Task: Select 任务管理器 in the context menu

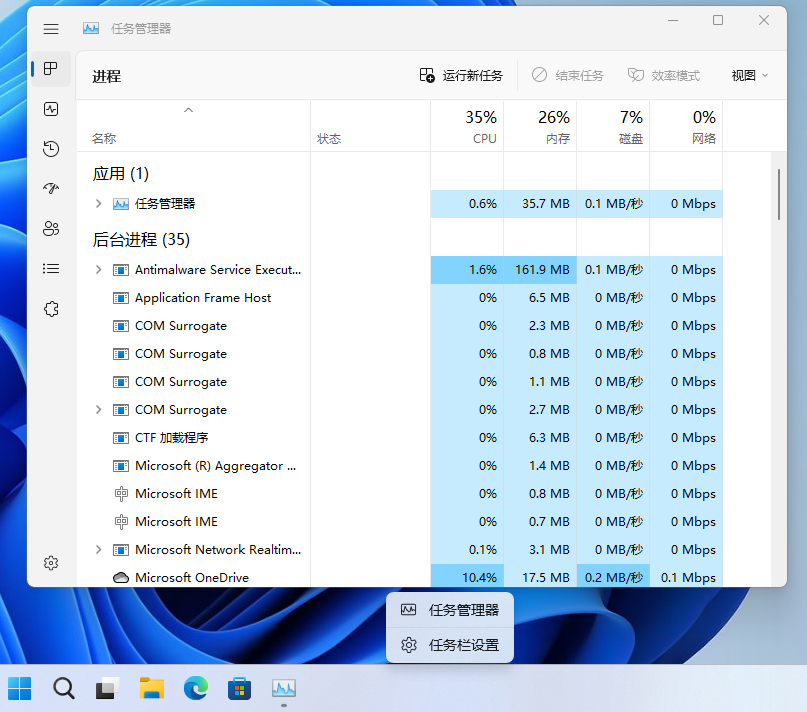Action: pos(451,610)
